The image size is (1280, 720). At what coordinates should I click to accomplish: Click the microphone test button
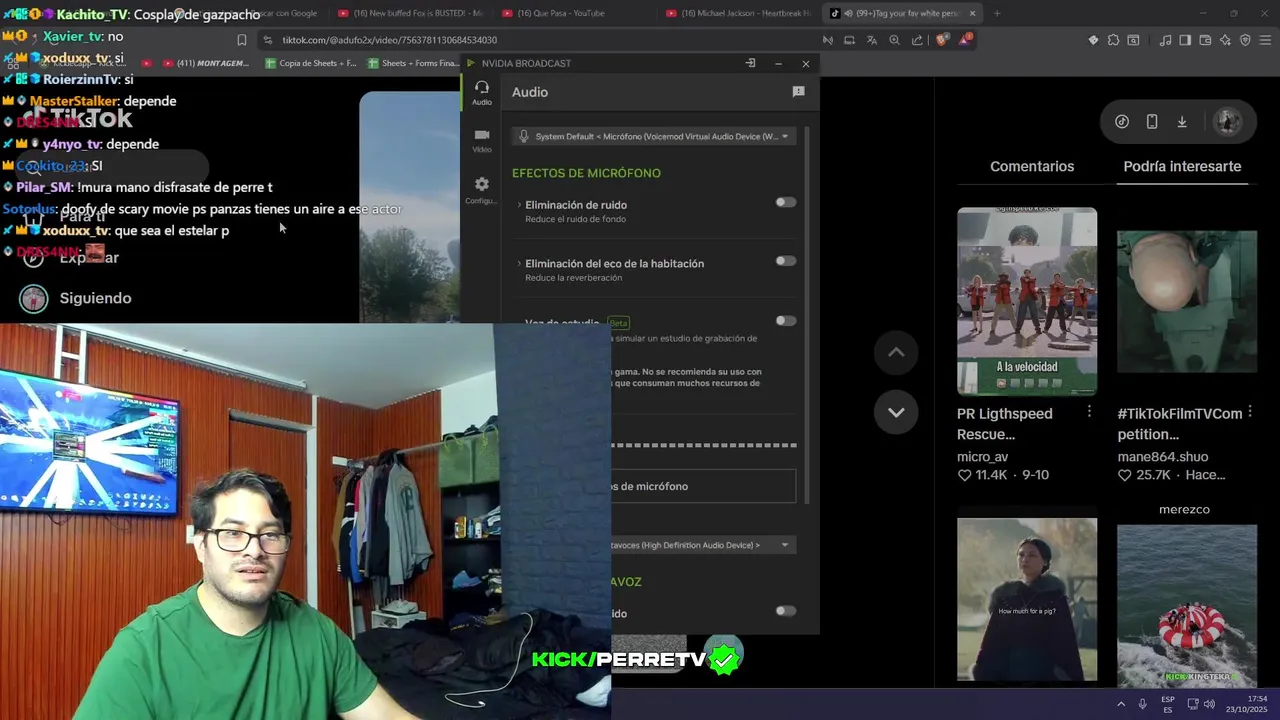point(704,486)
